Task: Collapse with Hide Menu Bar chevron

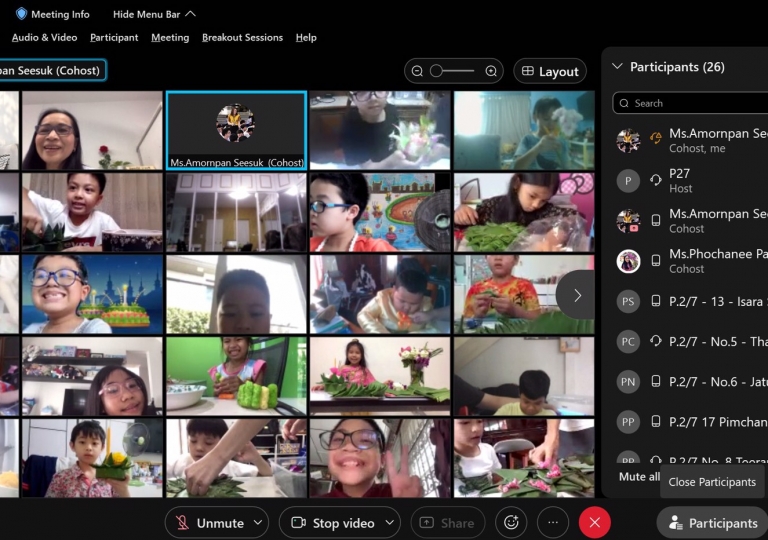Action: [x=191, y=14]
